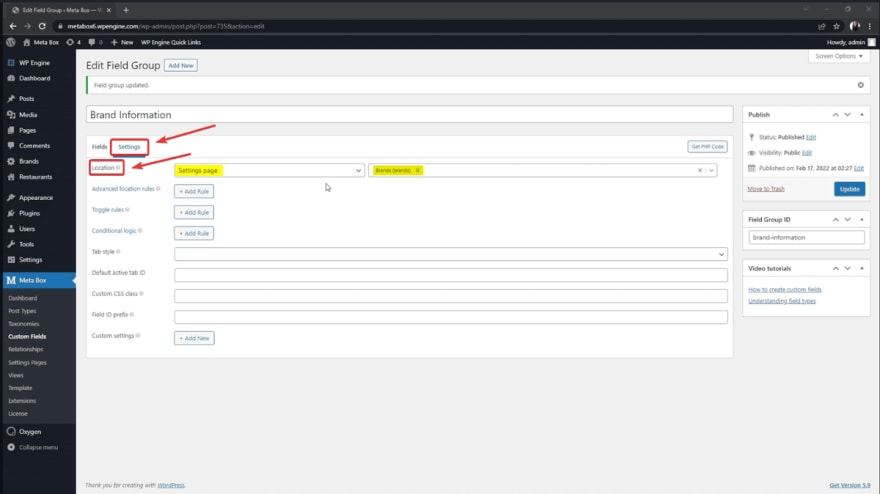Add Rule for Toggle rules
The image size is (880, 494).
tap(194, 212)
